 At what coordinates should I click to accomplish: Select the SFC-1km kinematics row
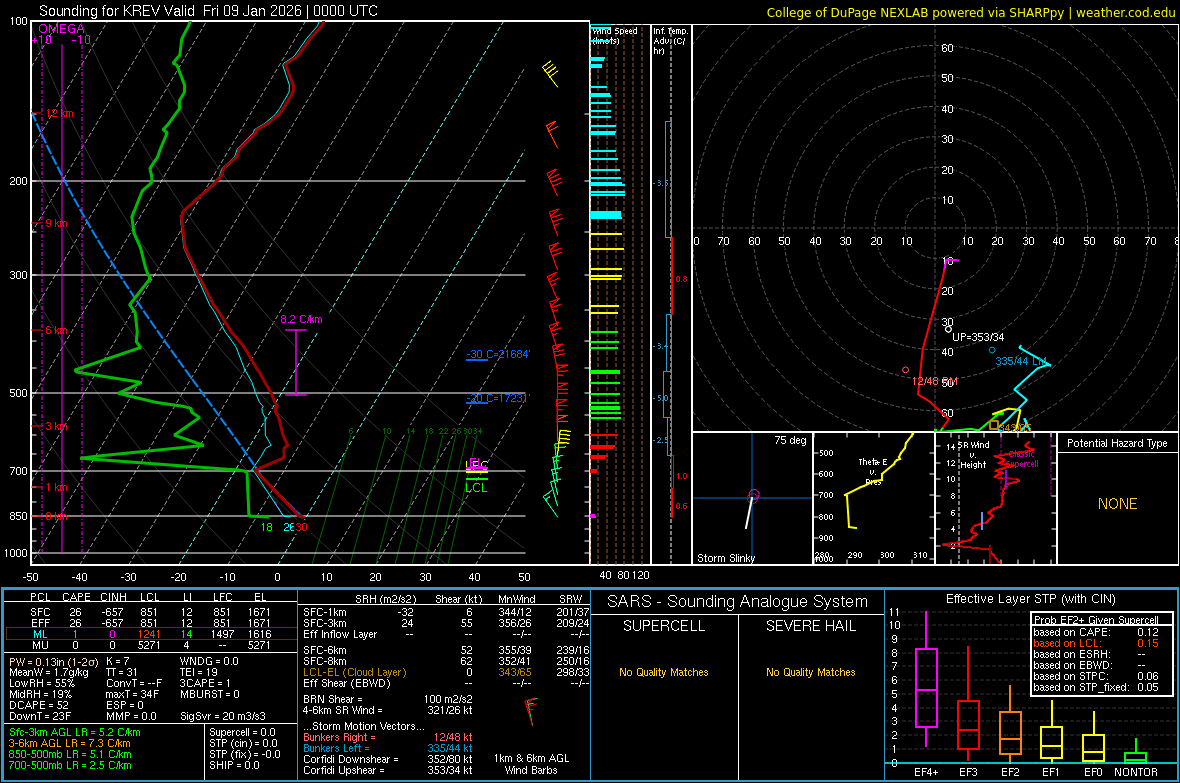(446, 612)
